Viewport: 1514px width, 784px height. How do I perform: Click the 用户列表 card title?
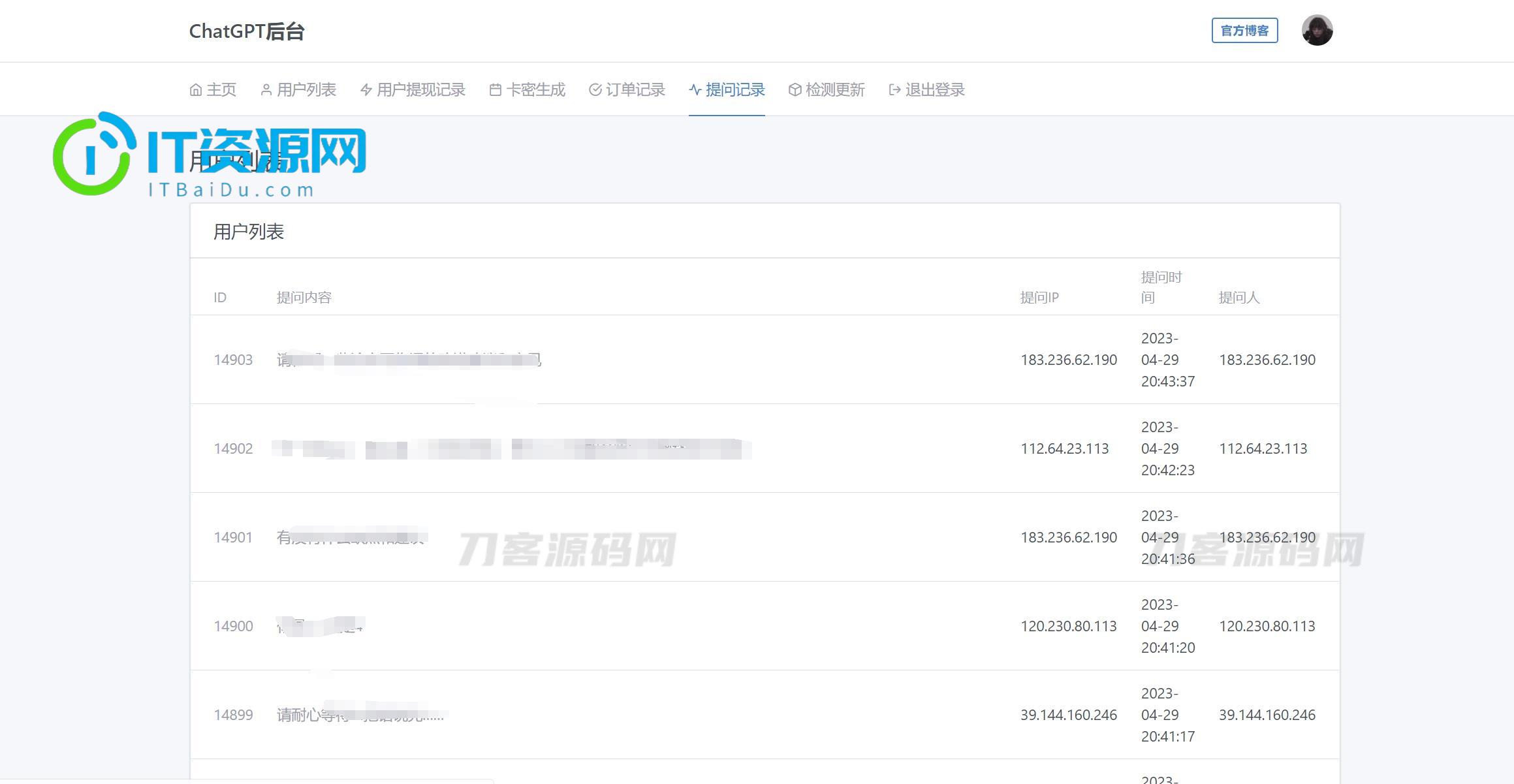[249, 232]
